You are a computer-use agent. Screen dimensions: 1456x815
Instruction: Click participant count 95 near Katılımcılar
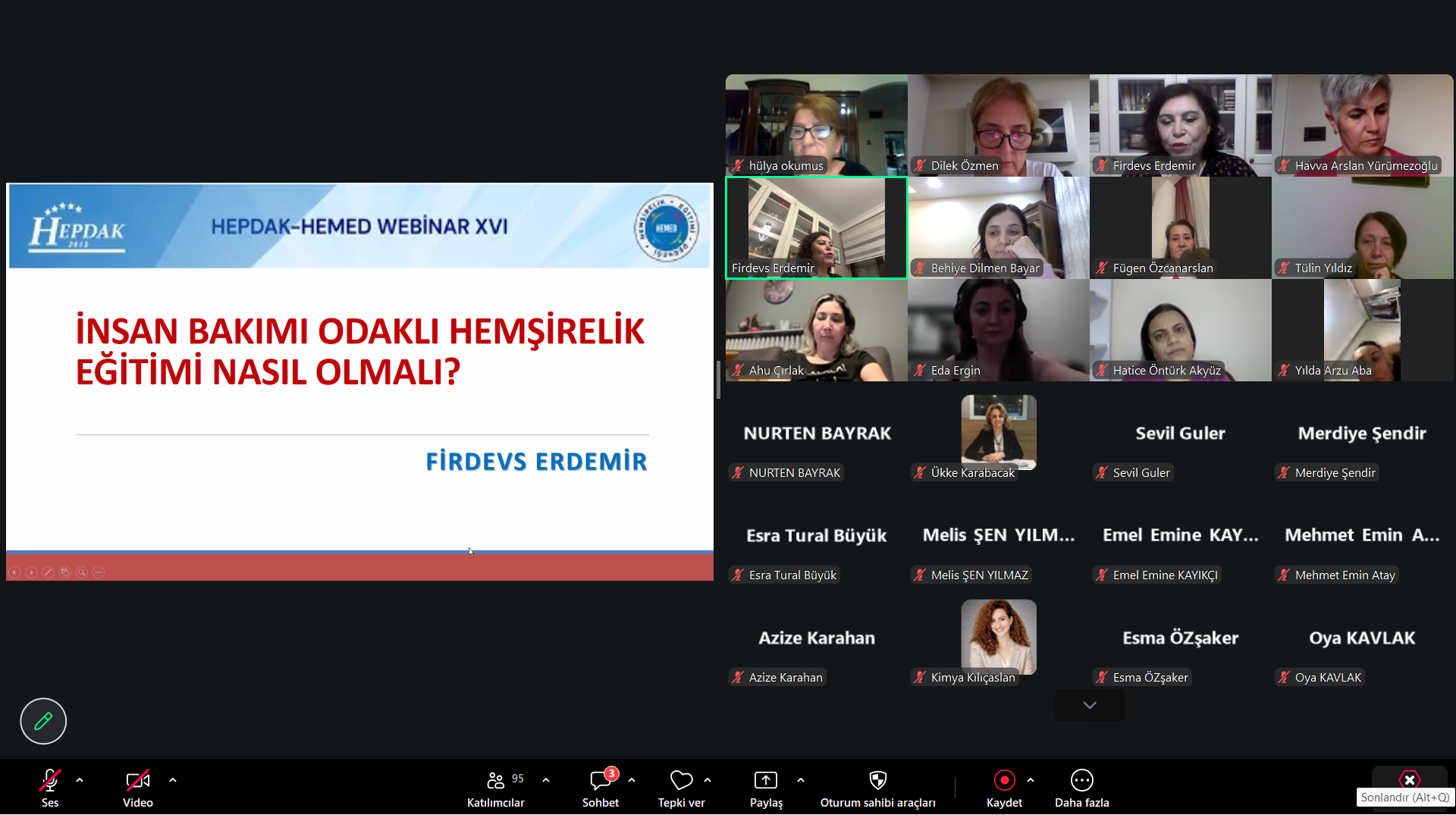[518, 779]
